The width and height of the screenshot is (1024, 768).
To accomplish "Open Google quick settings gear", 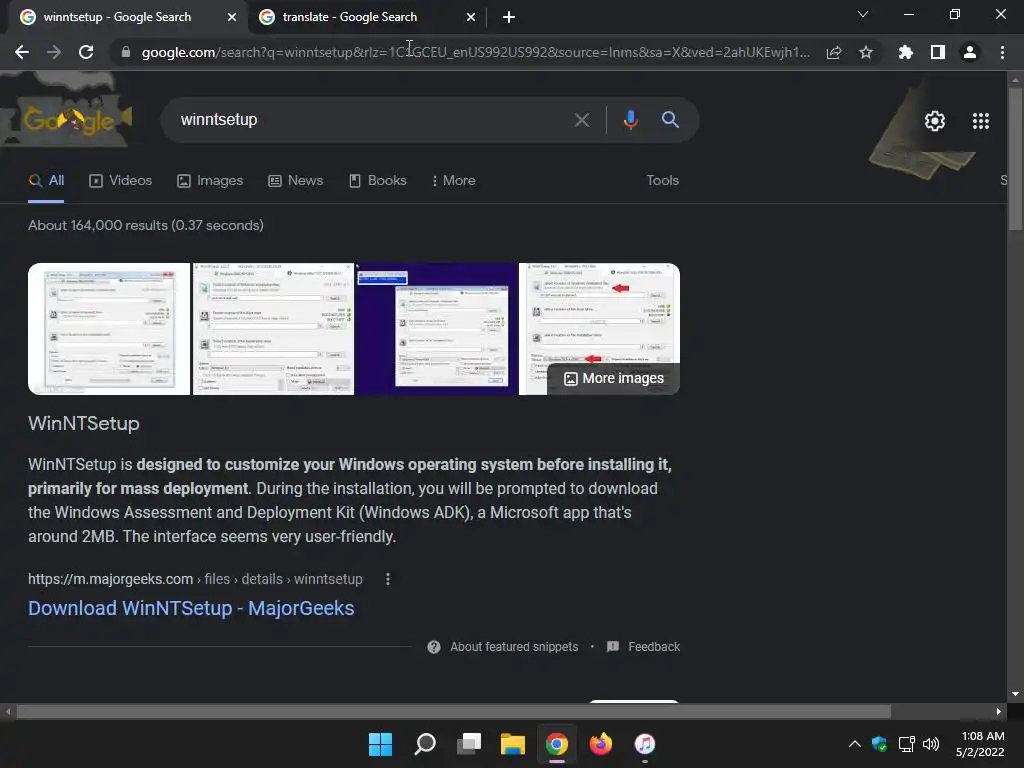I will pyautogui.click(x=935, y=121).
